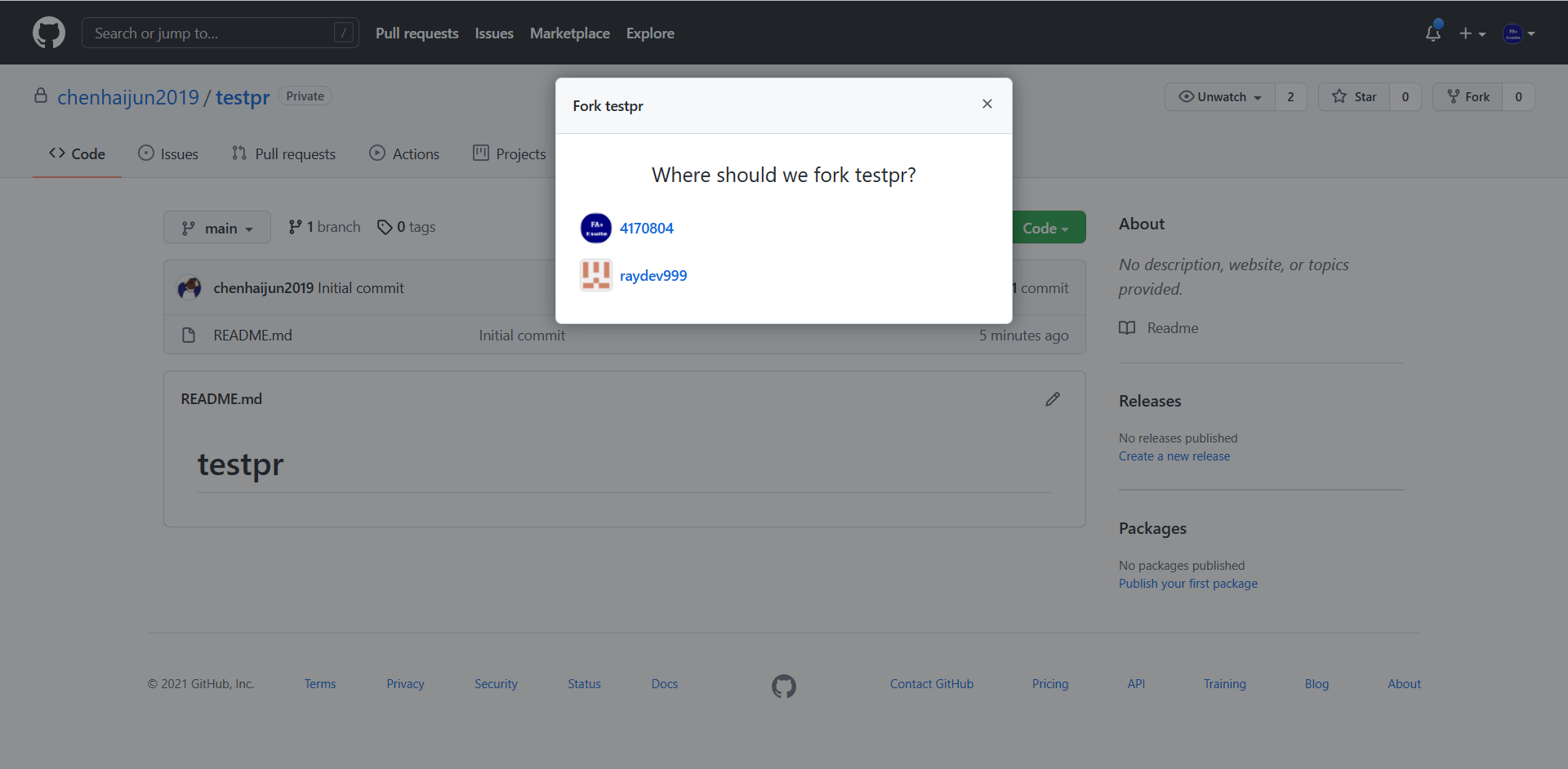The image size is (1568, 769).
Task: Edit README with the pencil icon
Action: point(1053,399)
